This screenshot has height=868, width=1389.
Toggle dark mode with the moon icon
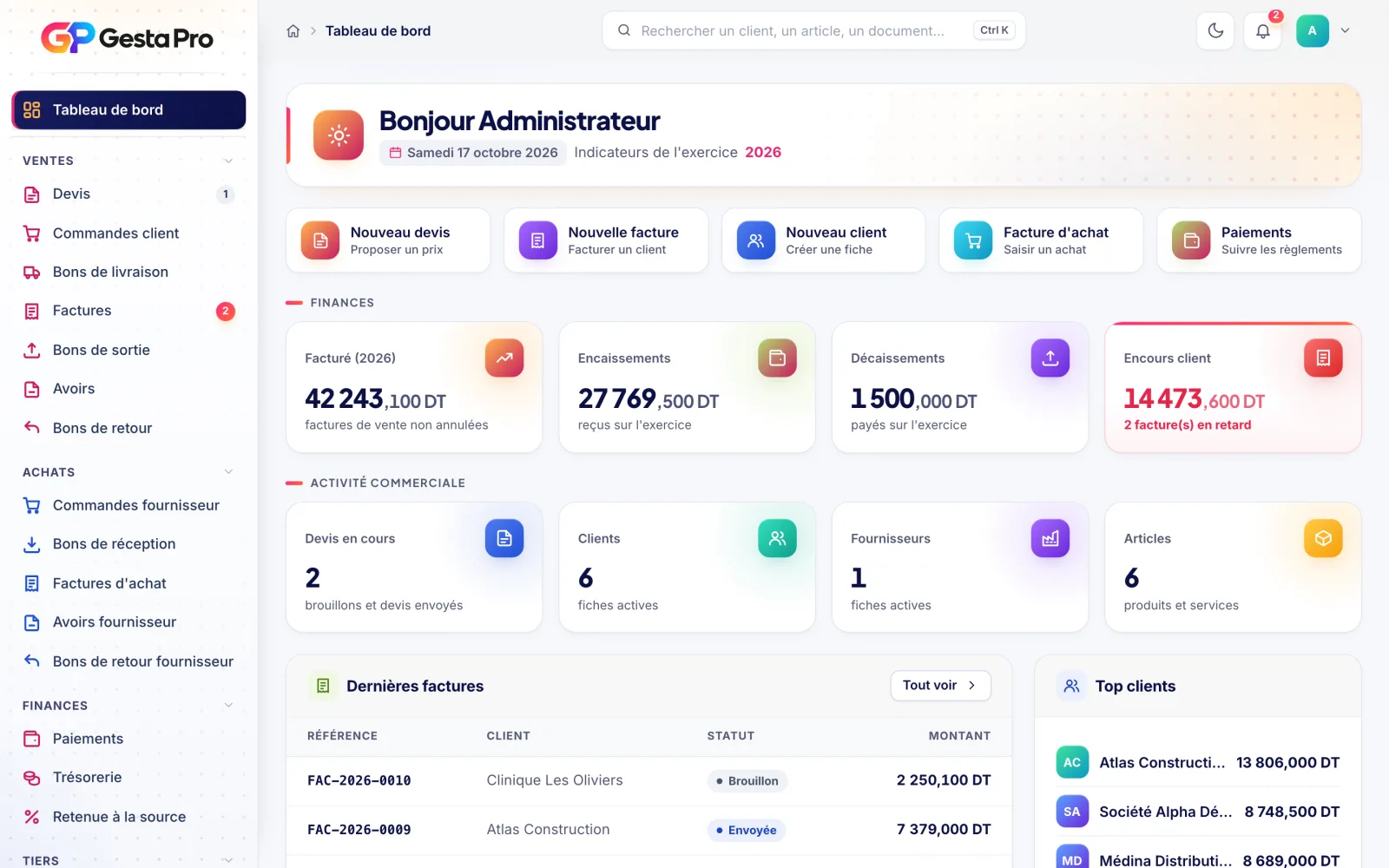(1215, 31)
